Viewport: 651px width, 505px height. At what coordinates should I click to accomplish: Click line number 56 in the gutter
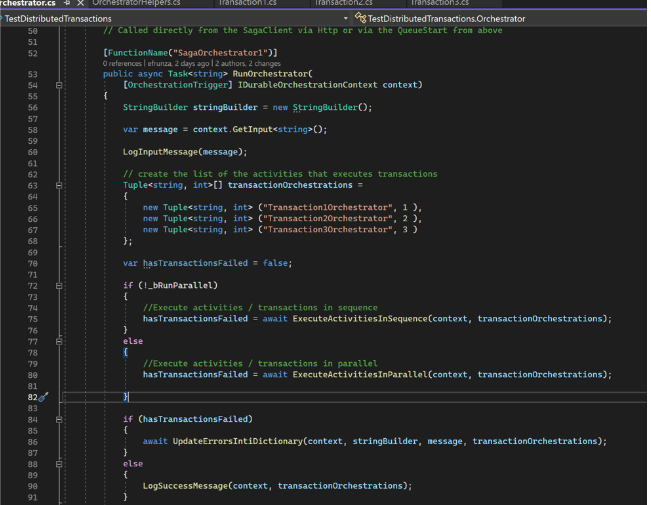click(33, 108)
